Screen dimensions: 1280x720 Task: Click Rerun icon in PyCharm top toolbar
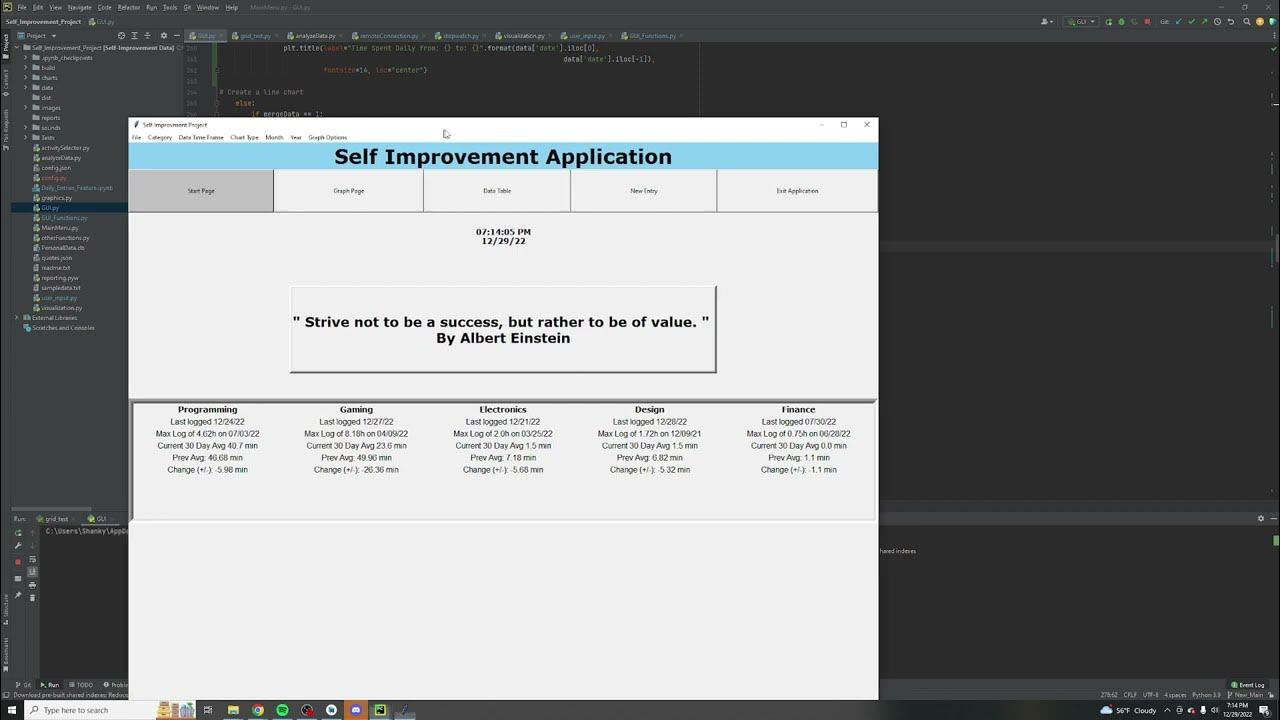[x=1108, y=21]
